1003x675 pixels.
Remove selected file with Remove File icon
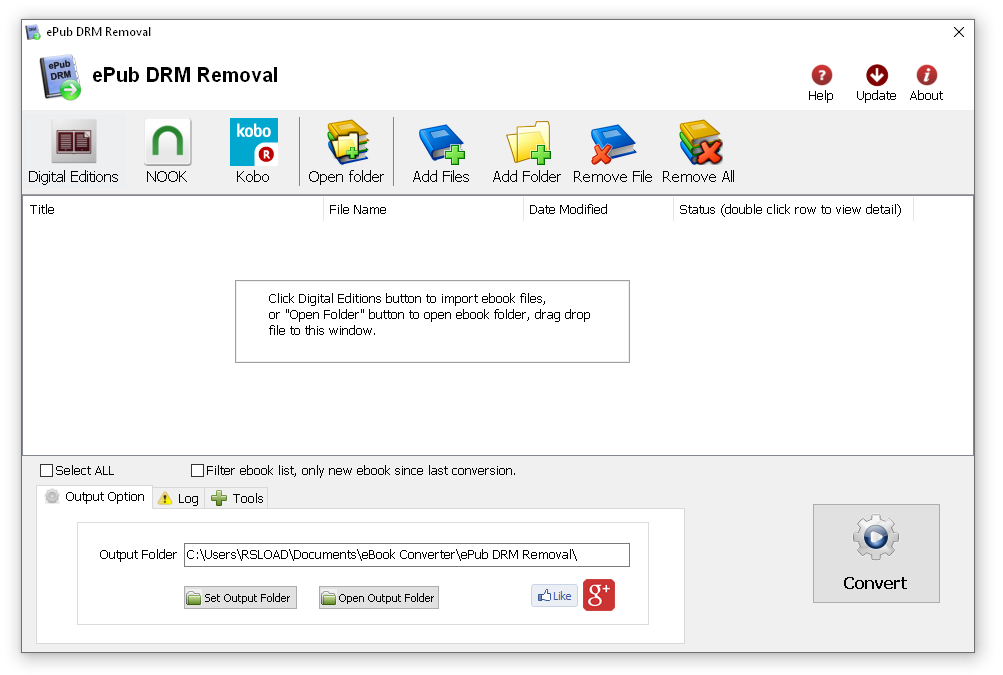click(x=612, y=150)
